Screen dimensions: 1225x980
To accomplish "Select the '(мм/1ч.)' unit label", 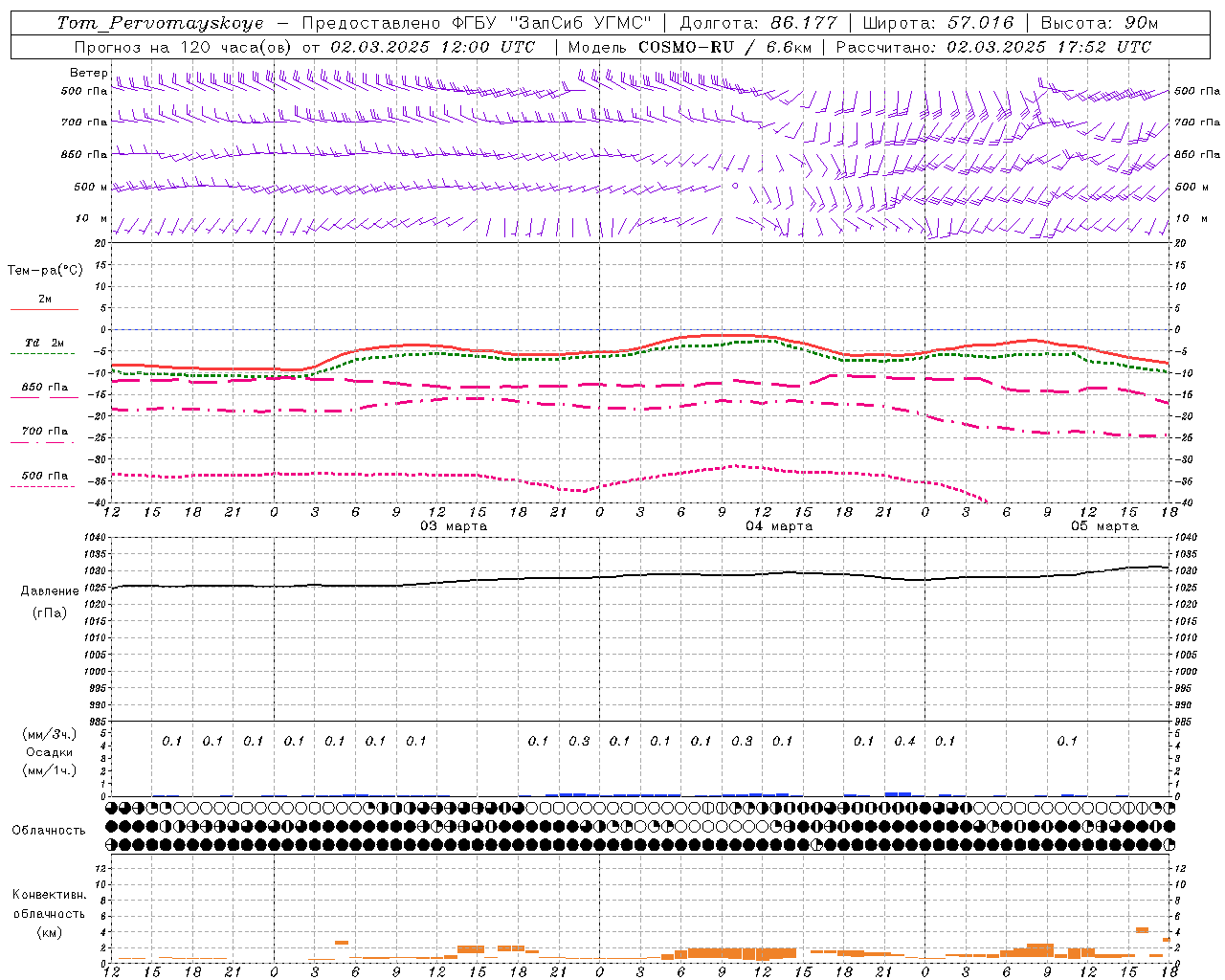I will coord(49,770).
